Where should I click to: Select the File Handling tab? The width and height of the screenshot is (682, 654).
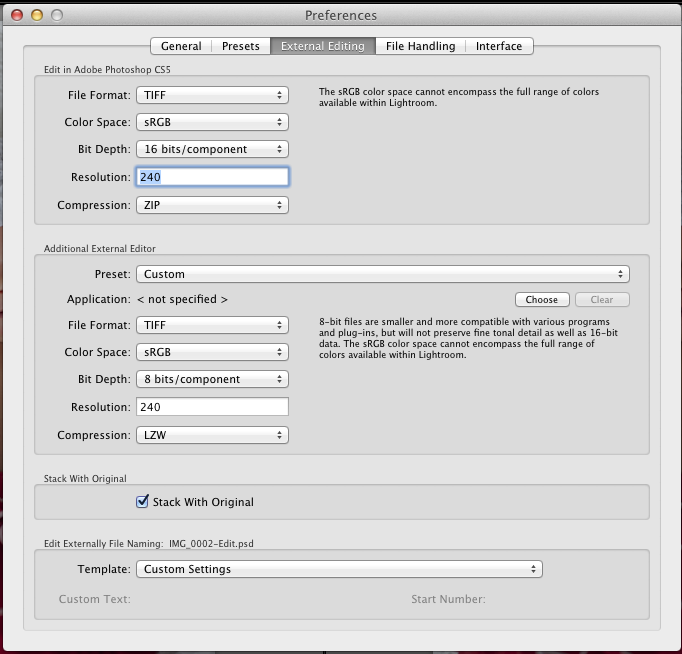pyautogui.click(x=420, y=46)
